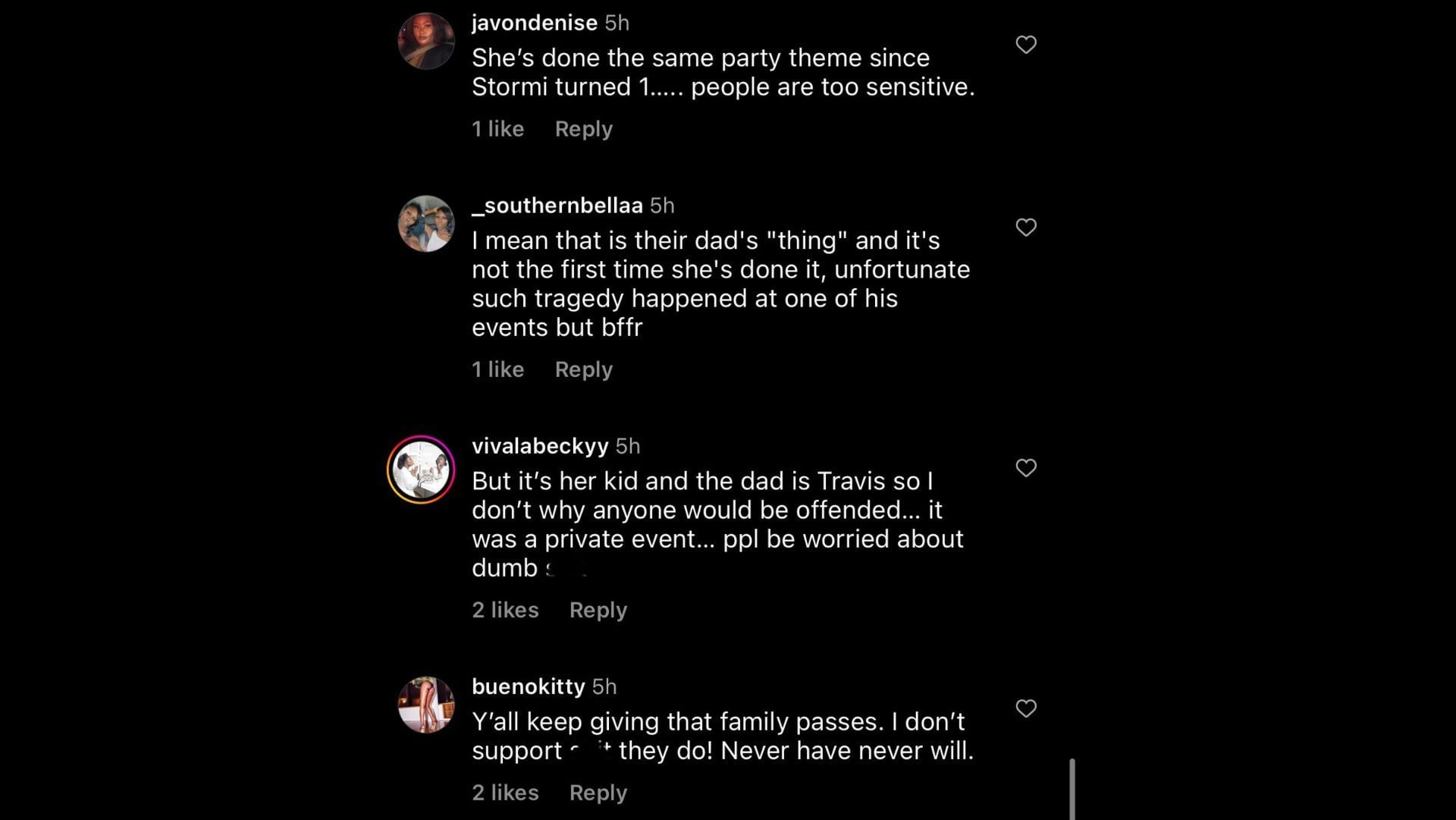View buenokitty's profile photo

coord(427,704)
